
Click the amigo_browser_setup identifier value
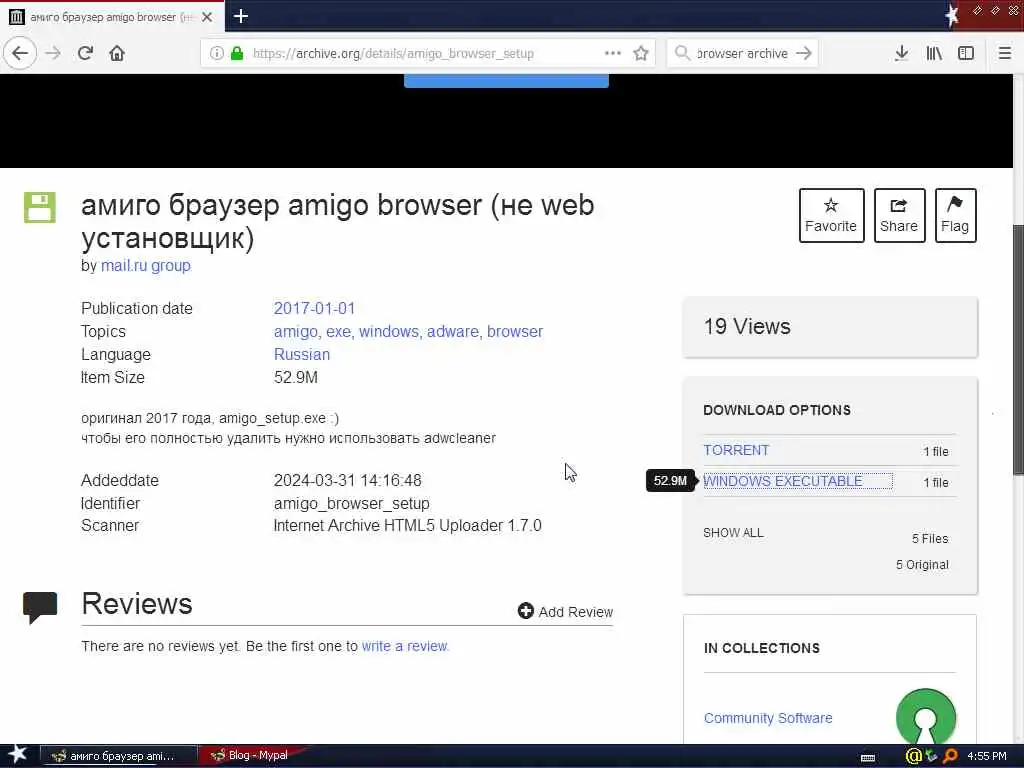[x=351, y=504]
